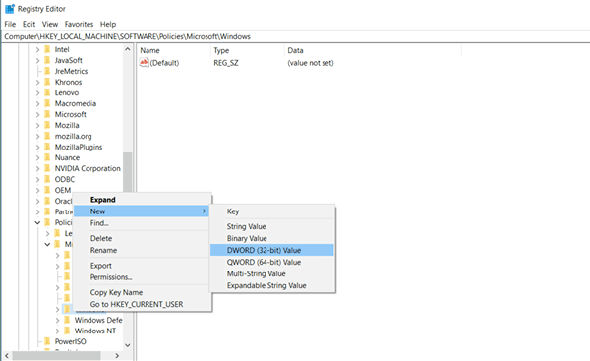Create a new Expandable String Value
590x361 pixels.
click(272, 285)
